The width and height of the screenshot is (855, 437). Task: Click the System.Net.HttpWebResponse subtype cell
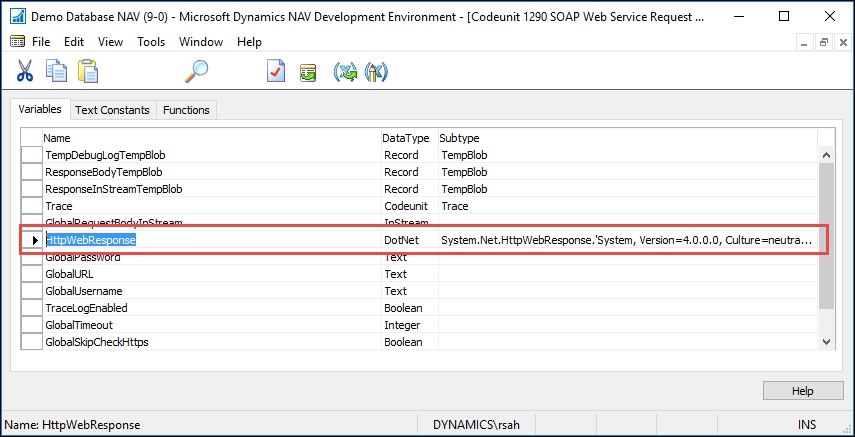coord(627,240)
